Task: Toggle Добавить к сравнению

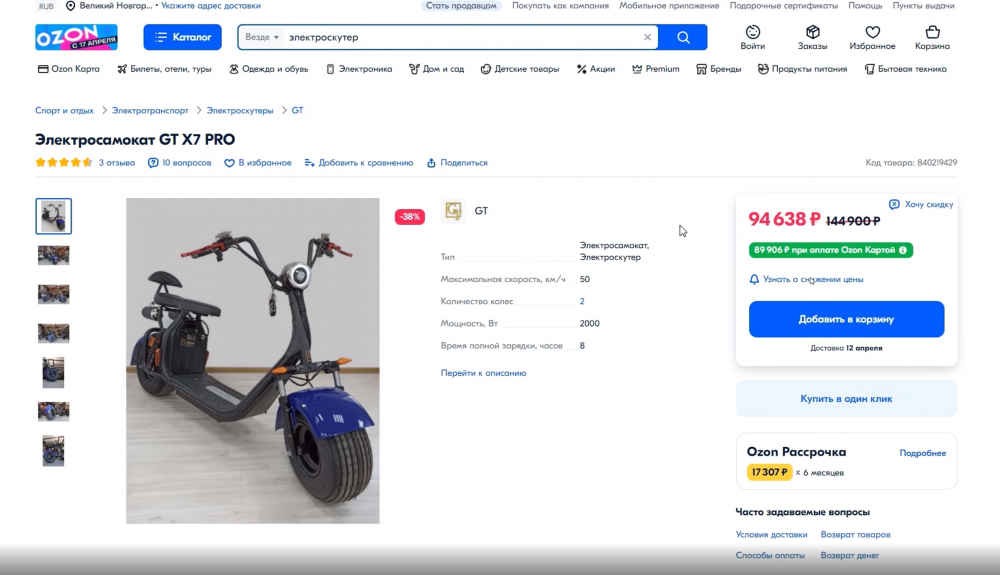Action: point(358,163)
